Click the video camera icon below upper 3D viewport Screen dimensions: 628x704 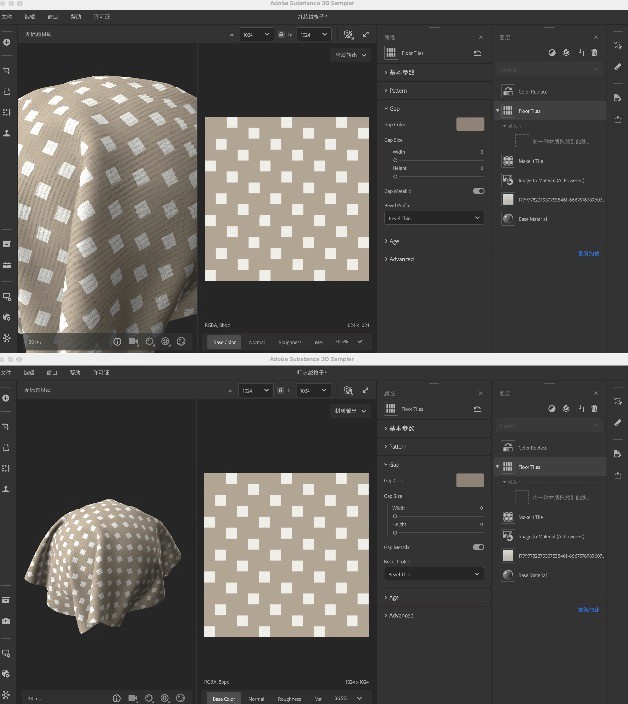click(133, 341)
